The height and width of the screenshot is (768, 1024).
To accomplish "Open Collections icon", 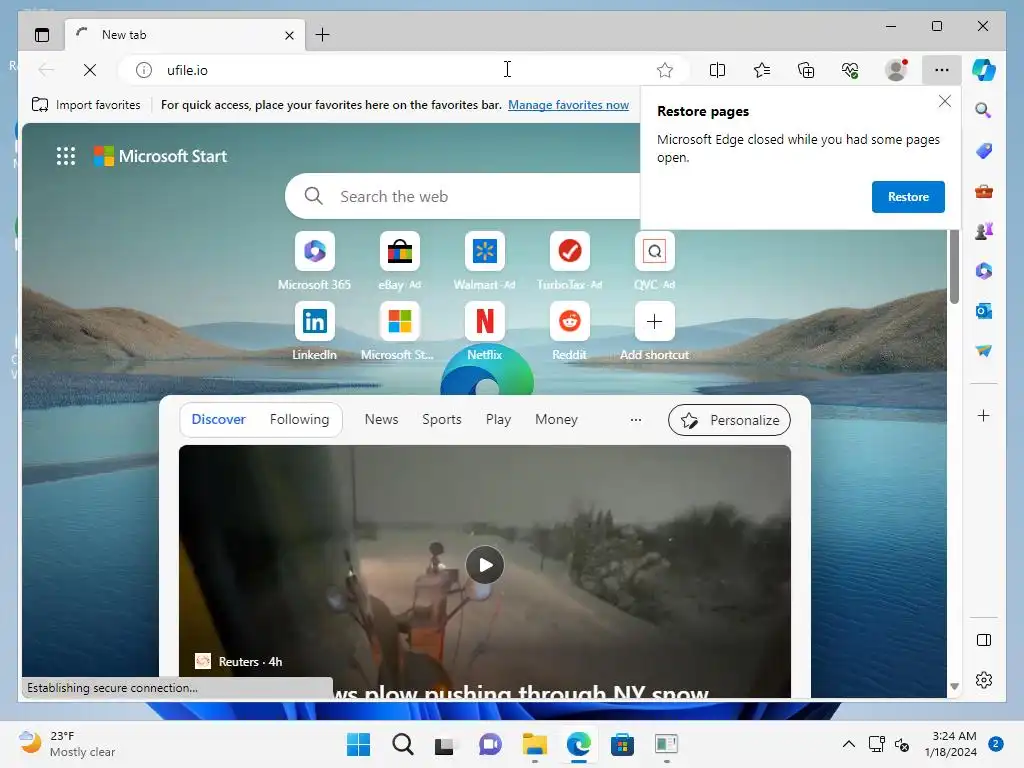I will pyautogui.click(x=806, y=70).
